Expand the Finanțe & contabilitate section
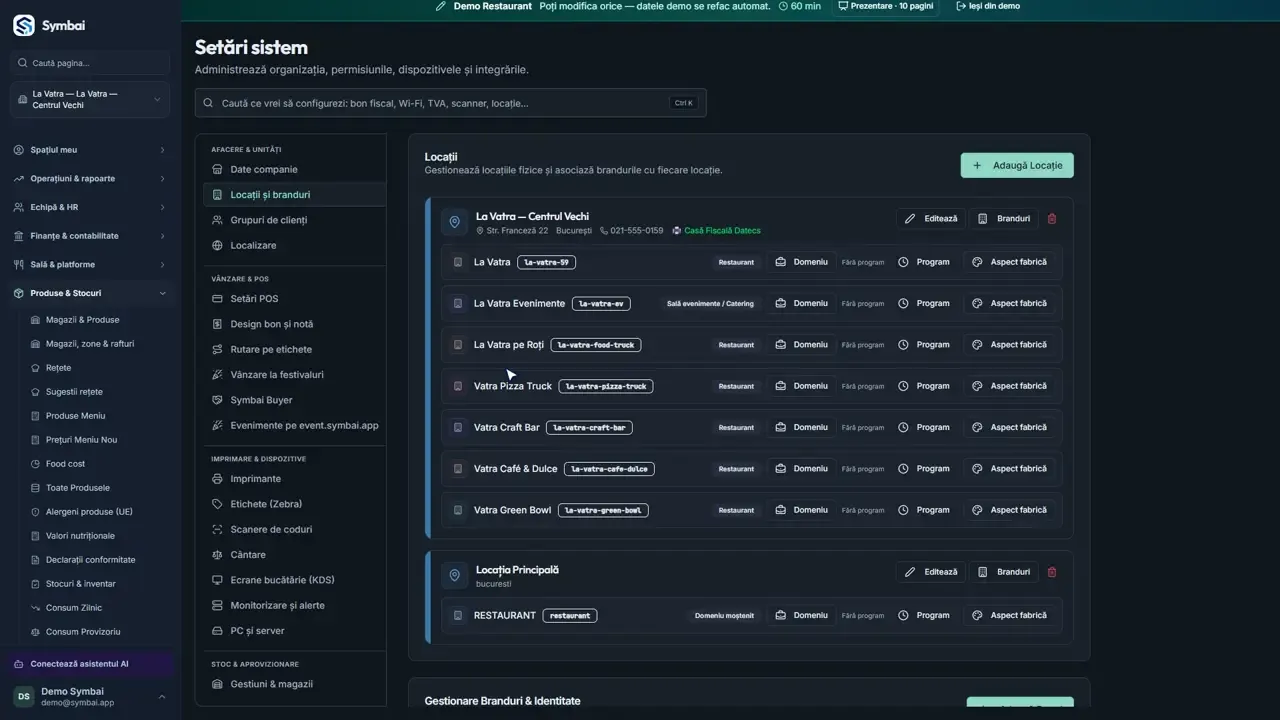The width and height of the screenshot is (1280, 720). pyautogui.click(x=90, y=236)
